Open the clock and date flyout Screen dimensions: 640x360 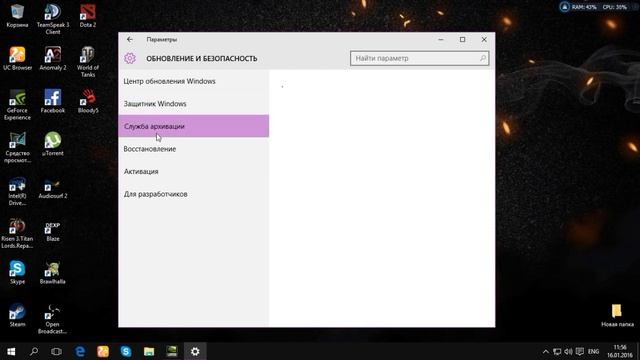coord(619,351)
